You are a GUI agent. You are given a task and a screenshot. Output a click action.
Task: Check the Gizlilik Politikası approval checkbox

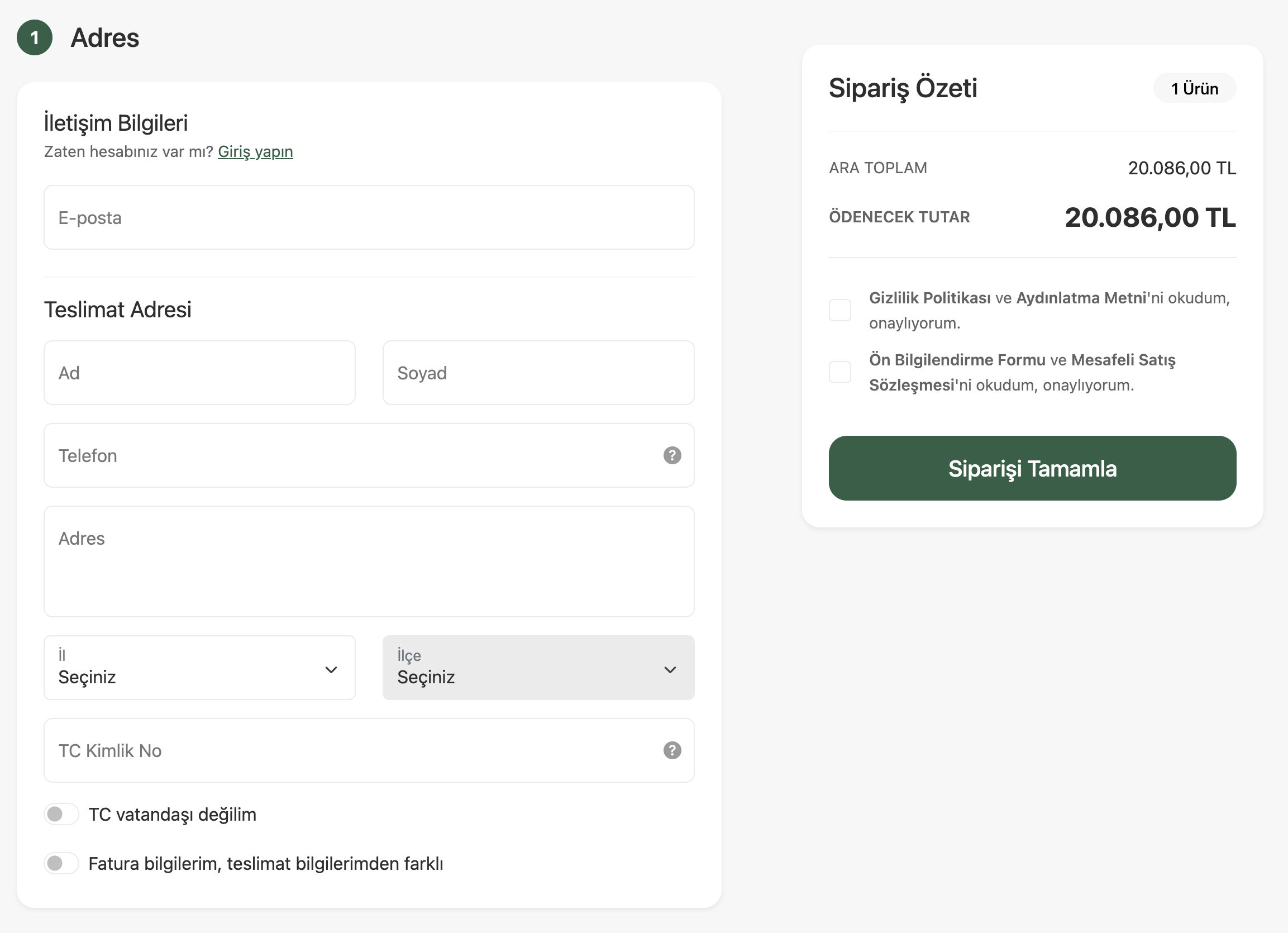point(839,310)
